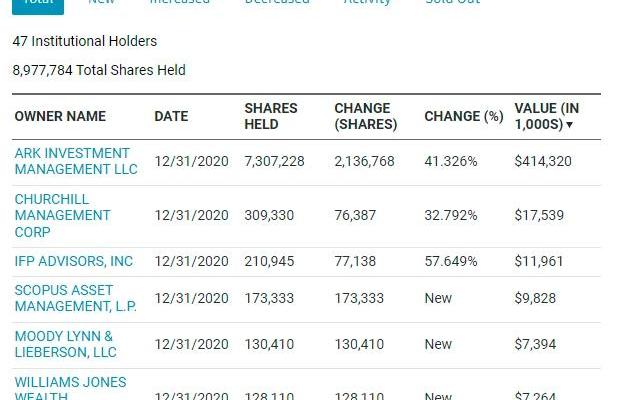Switch to the New holders tab

101,3
